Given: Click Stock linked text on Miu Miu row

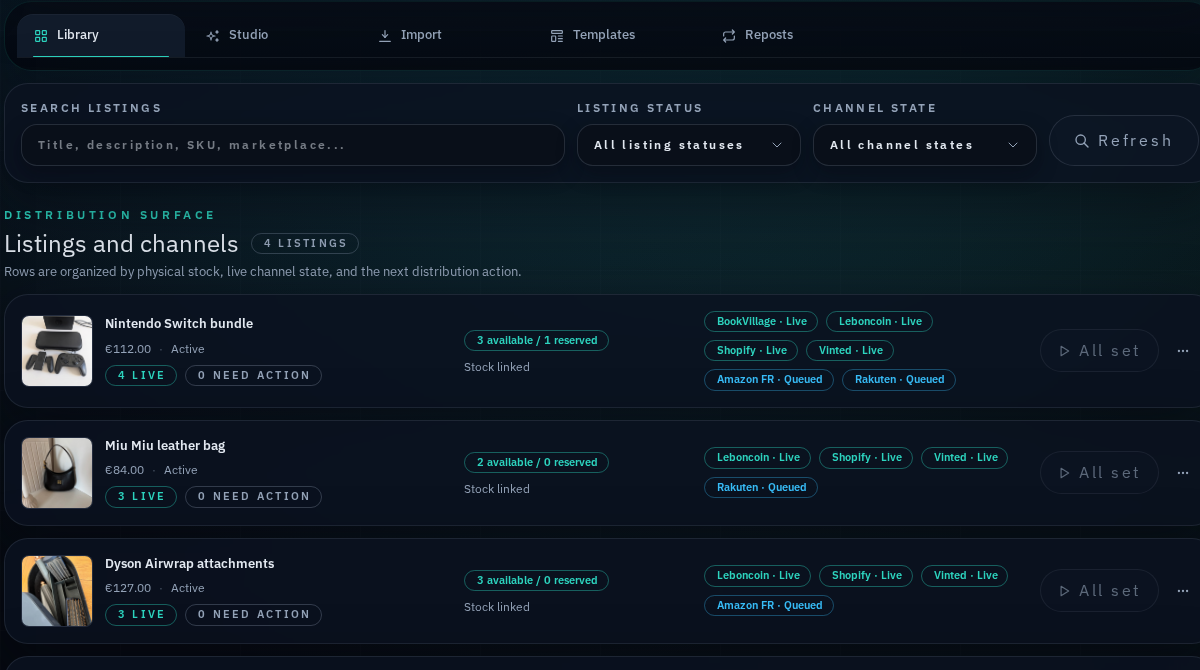Looking at the screenshot, I should (x=497, y=489).
